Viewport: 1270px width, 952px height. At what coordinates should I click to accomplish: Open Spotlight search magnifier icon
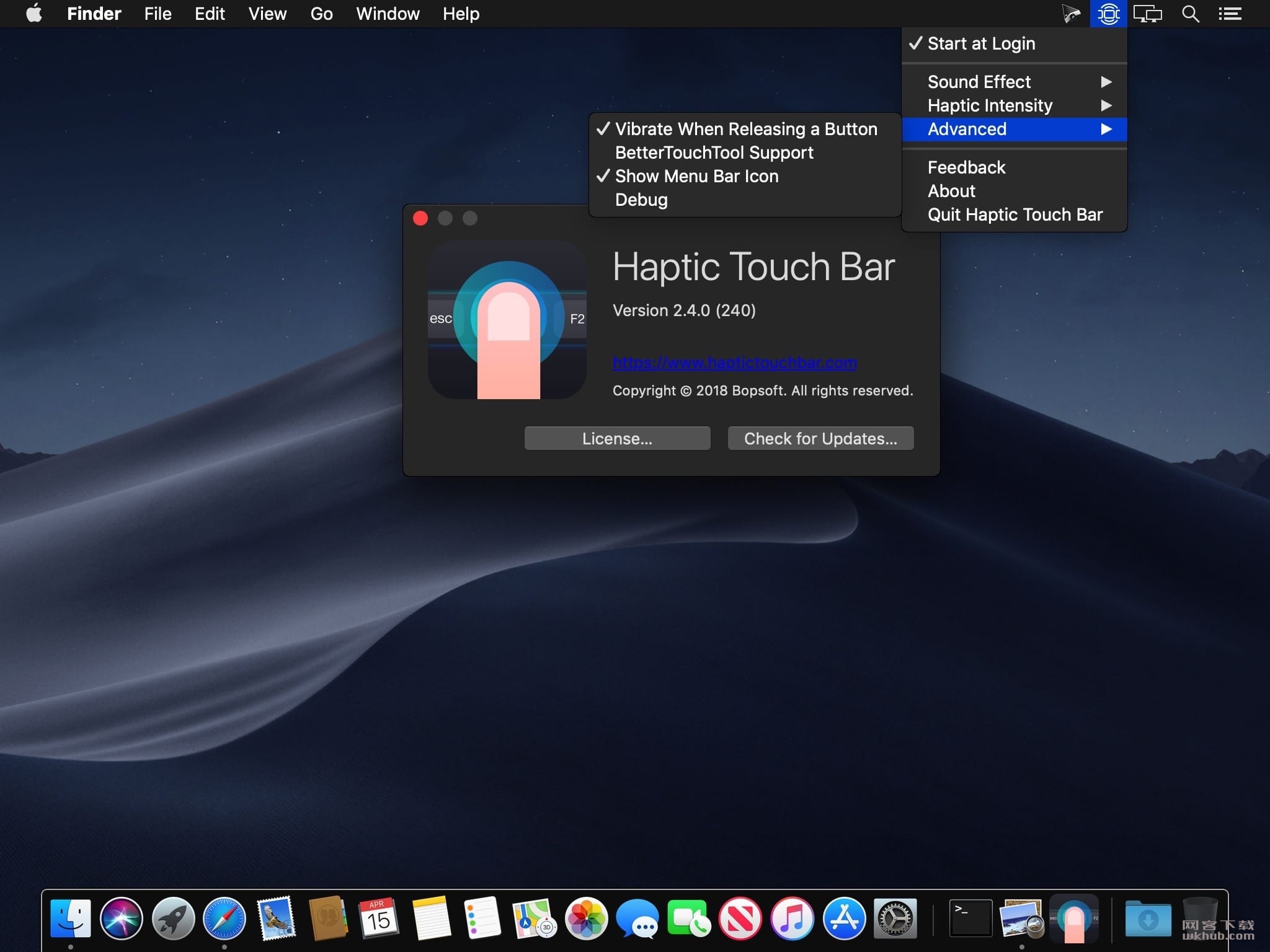[1190, 14]
